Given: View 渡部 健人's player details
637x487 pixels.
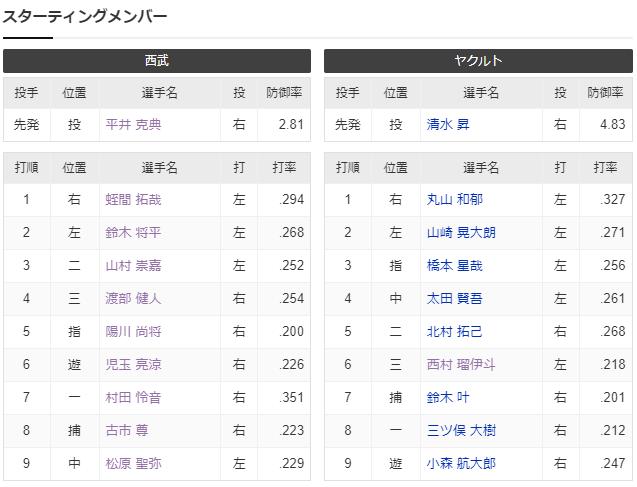Looking at the screenshot, I should (133, 299).
